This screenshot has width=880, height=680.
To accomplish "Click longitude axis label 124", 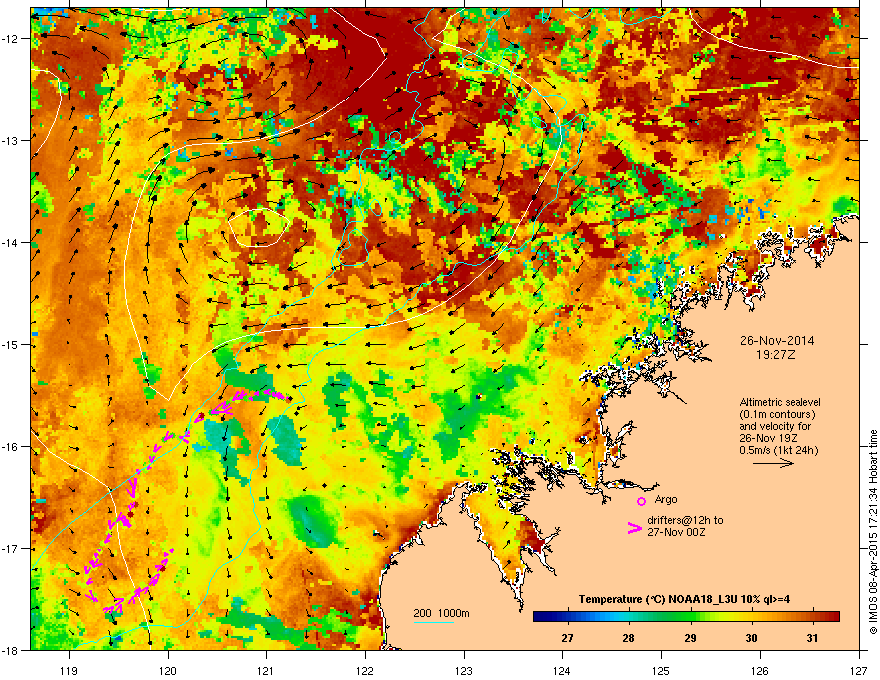I will pos(562,670).
